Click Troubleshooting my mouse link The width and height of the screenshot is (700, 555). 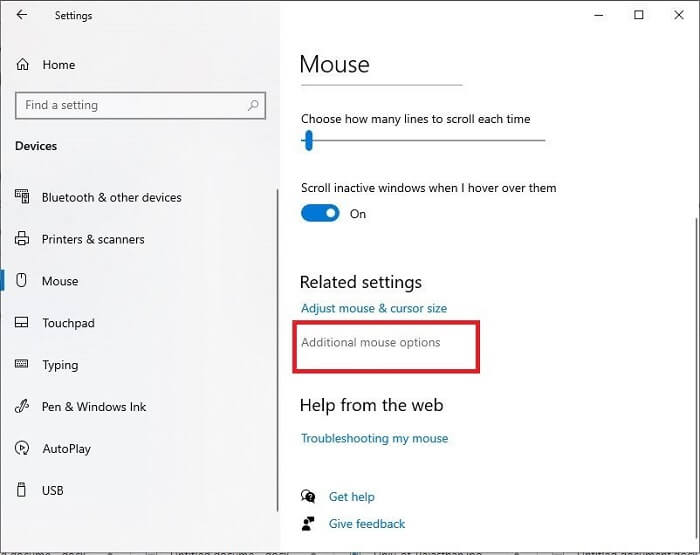(x=374, y=438)
